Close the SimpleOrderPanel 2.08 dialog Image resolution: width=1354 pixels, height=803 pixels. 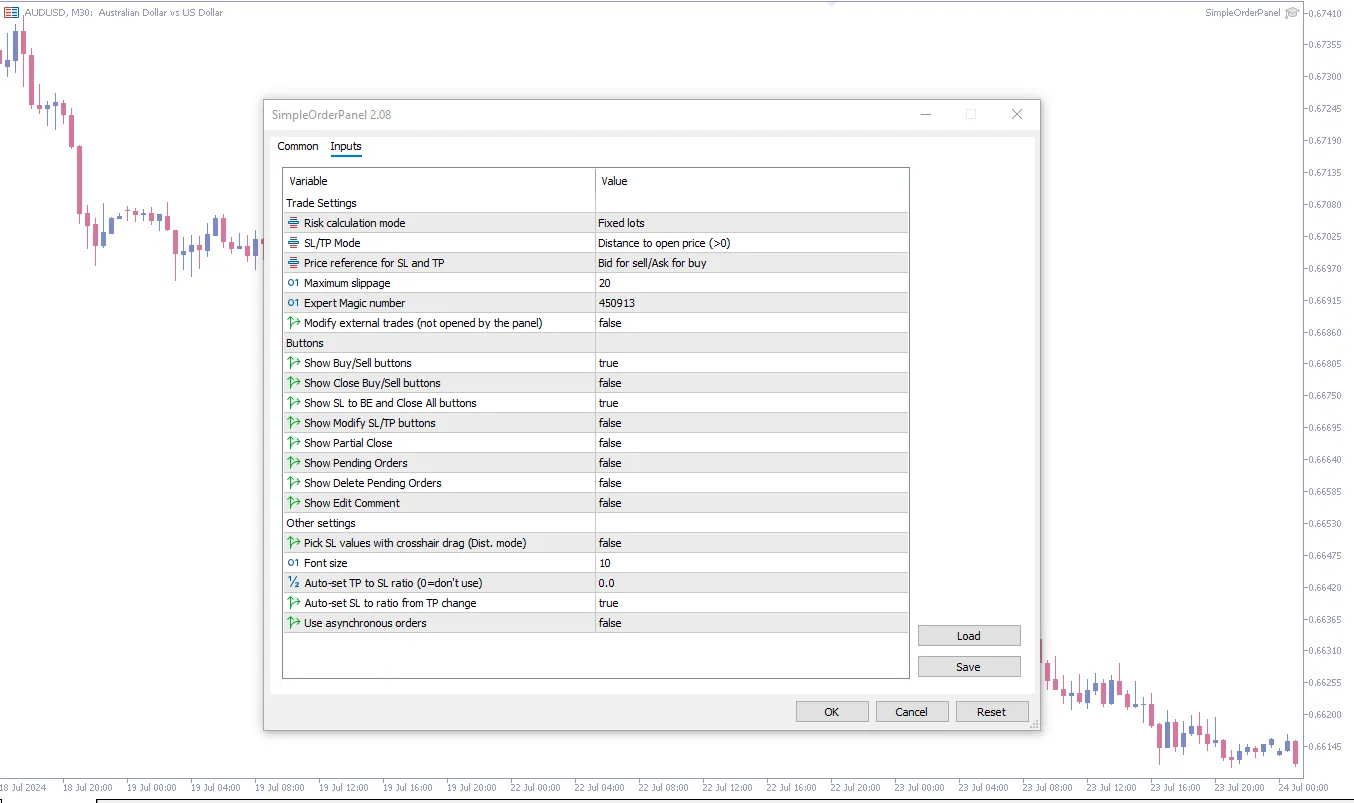(1017, 114)
